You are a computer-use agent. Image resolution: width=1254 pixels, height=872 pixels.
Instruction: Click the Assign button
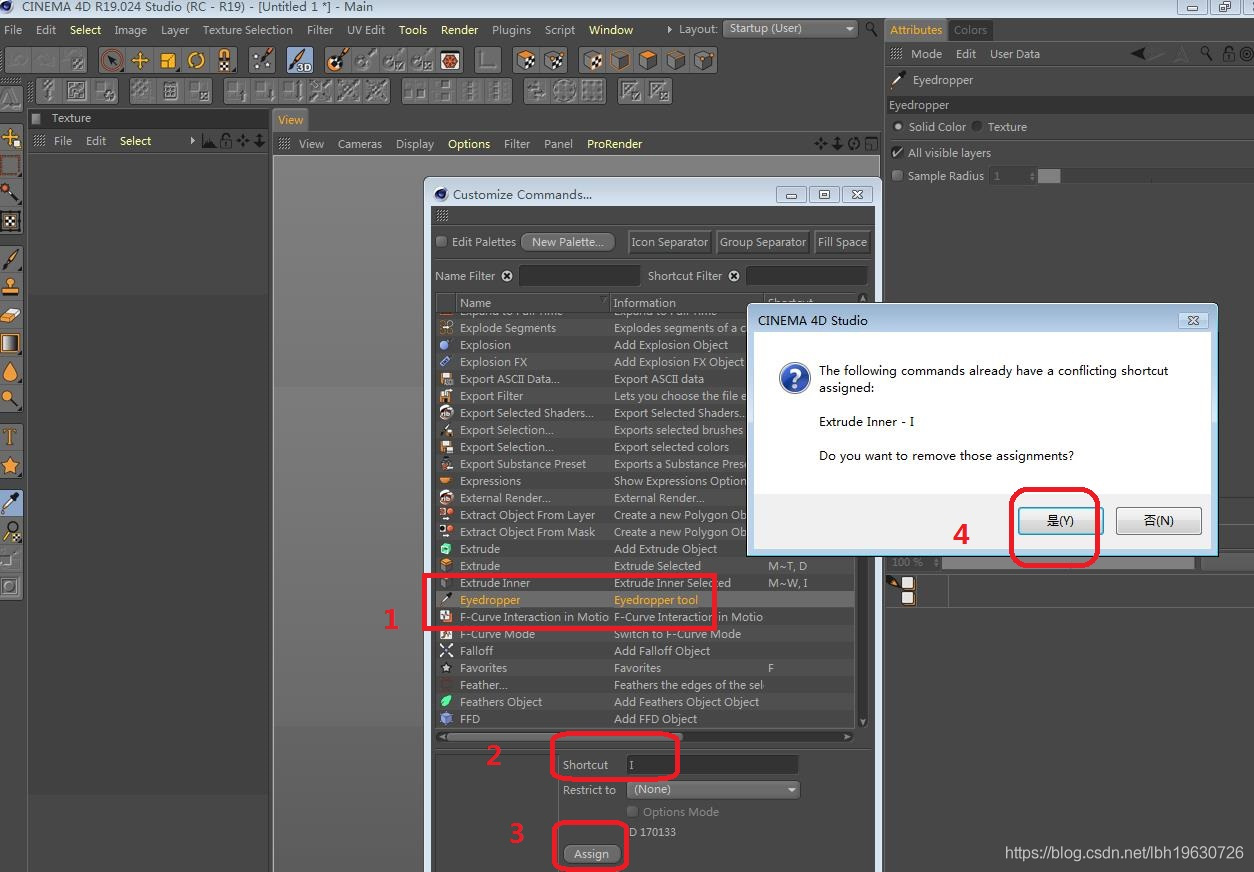[591, 854]
